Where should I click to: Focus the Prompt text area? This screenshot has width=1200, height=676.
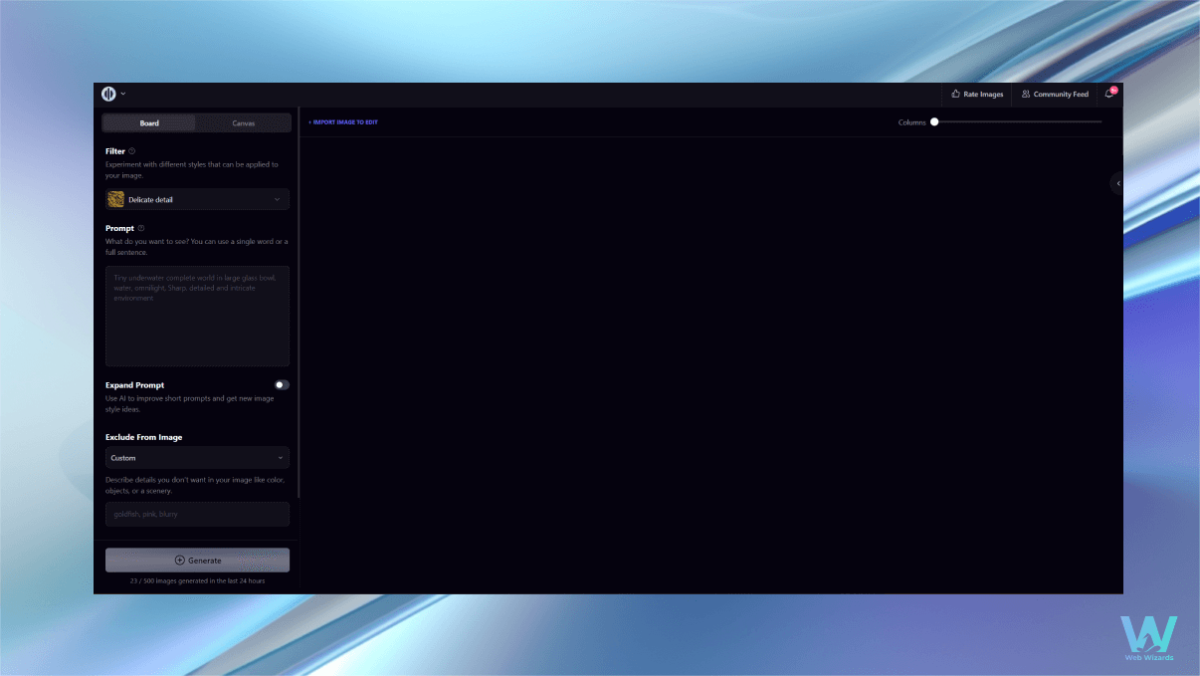(x=198, y=316)
